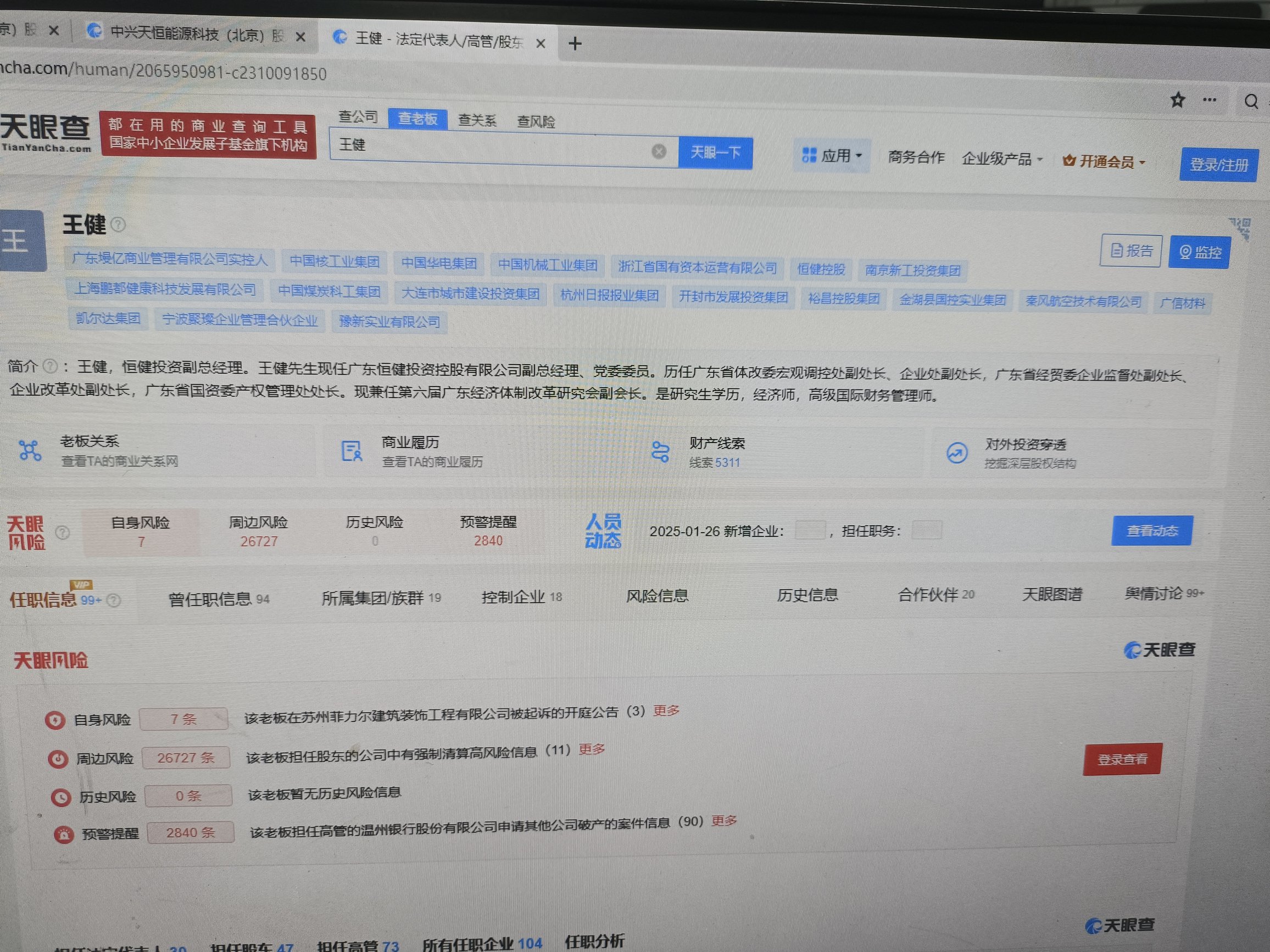
Task: Open a new browser tab
Action: tap(575, 43)
